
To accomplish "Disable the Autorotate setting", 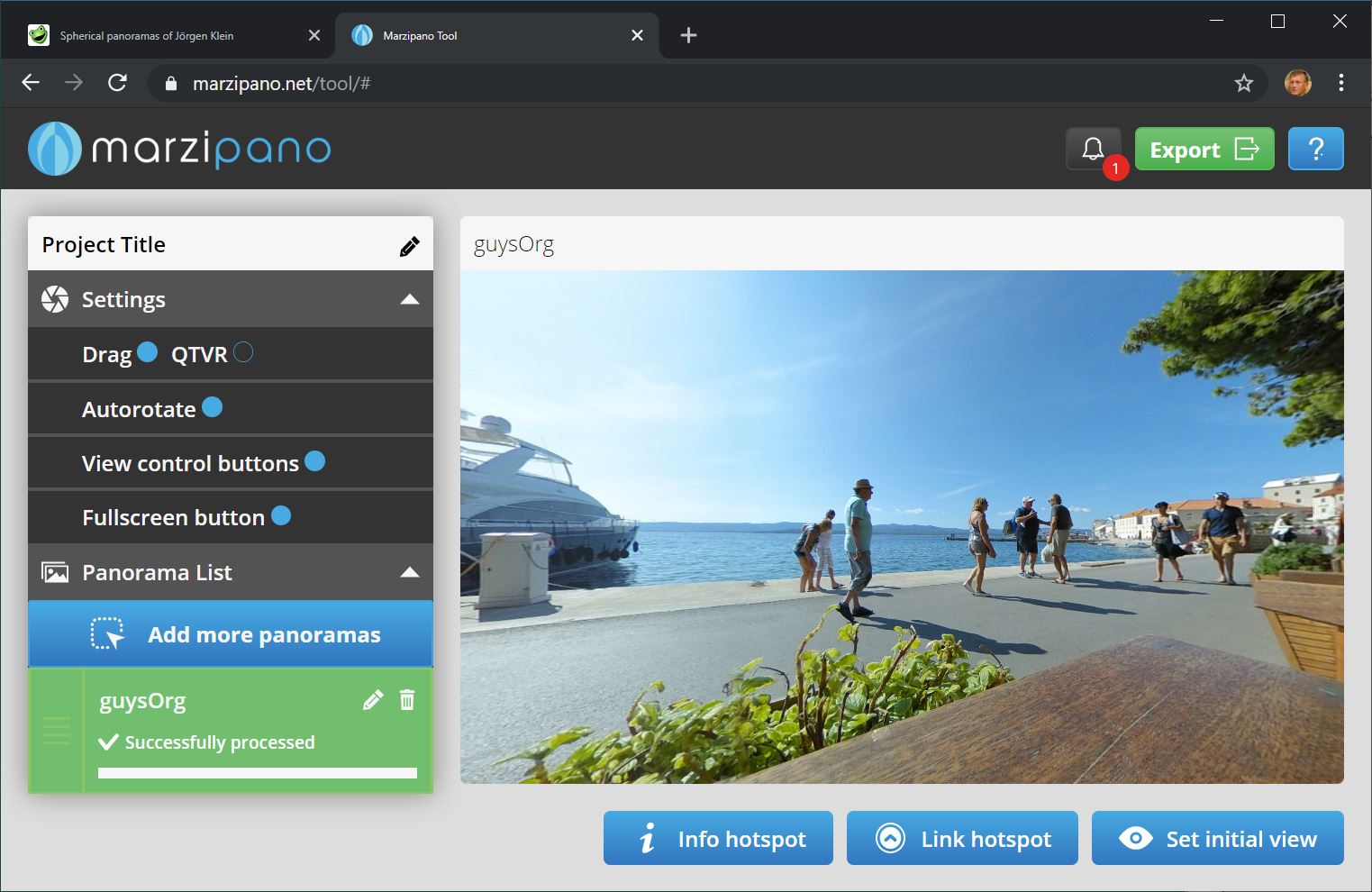I will pos(213,406).
